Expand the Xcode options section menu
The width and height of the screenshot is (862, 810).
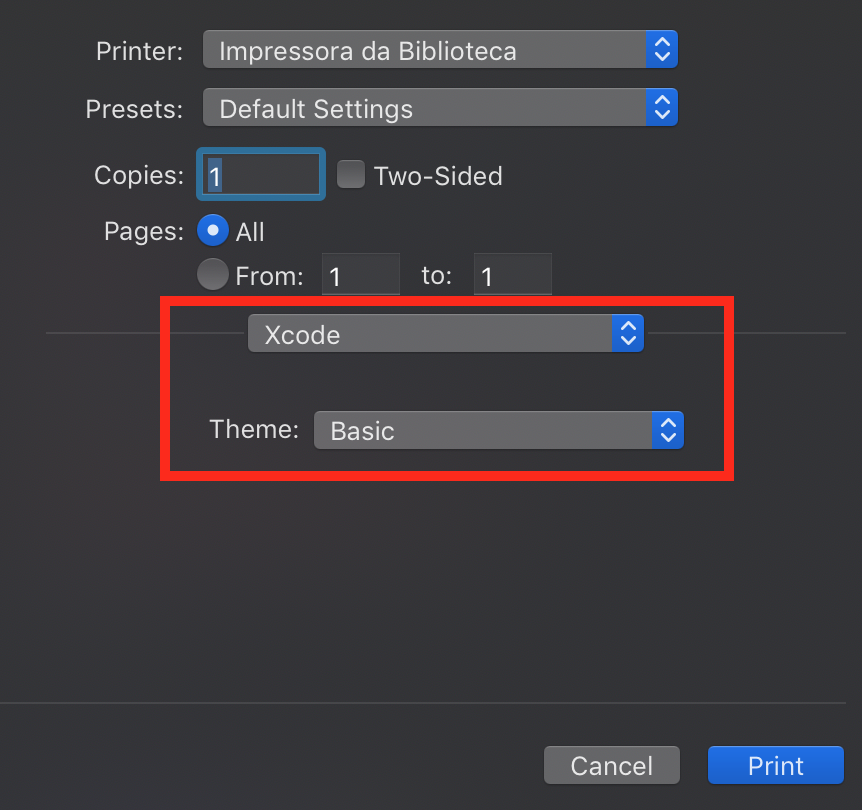tap(430, 334)
